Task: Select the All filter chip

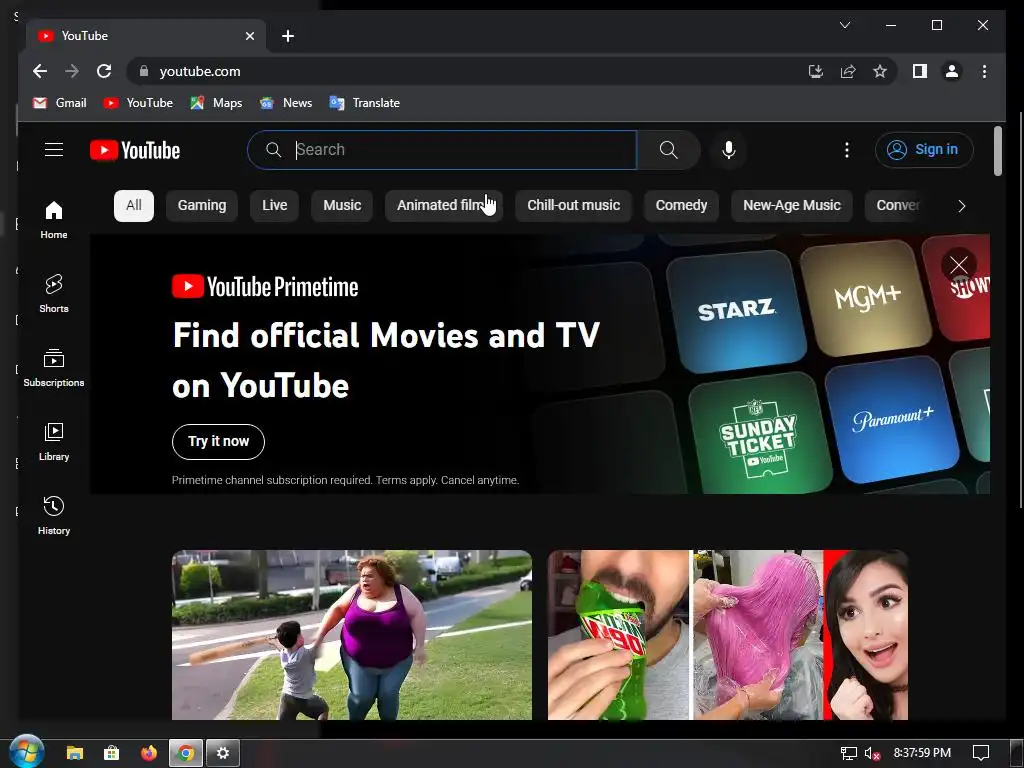Action: click(x=134, y=206)
